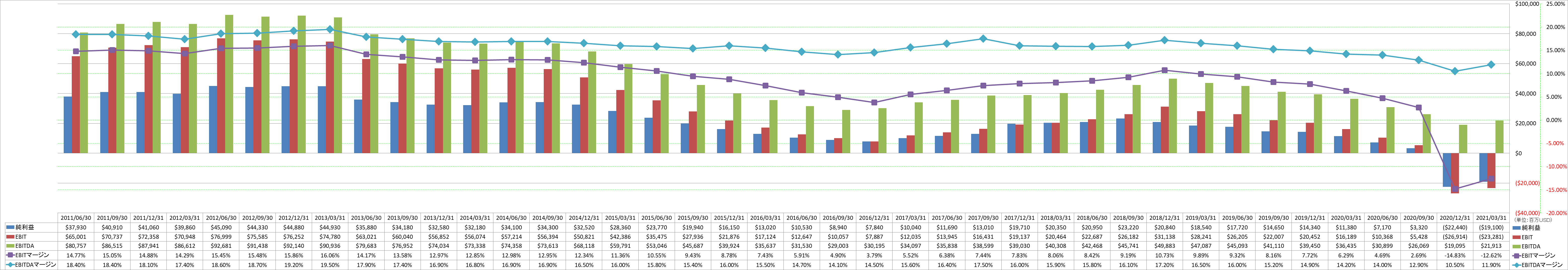Click the green EBITDA bar for 2012/06/30
The height and width of the screenshot is (270, 1568).
[x=229, y=84]
